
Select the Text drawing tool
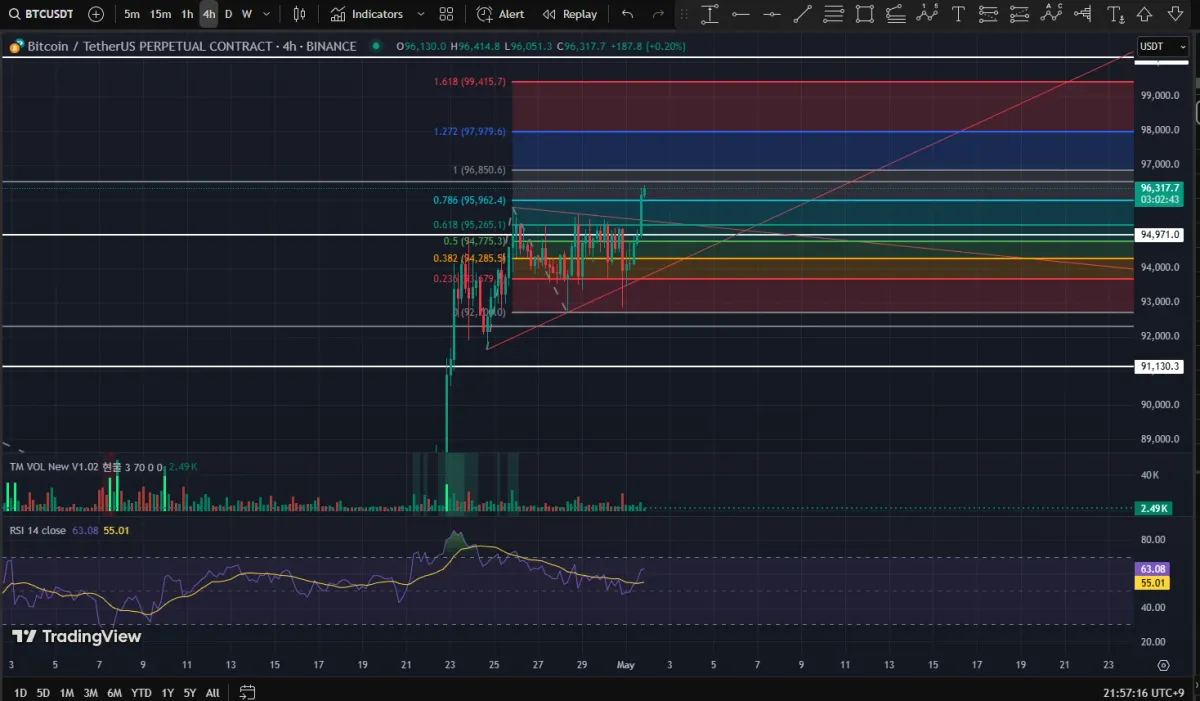pyautogui.click(x=958, y=14)
